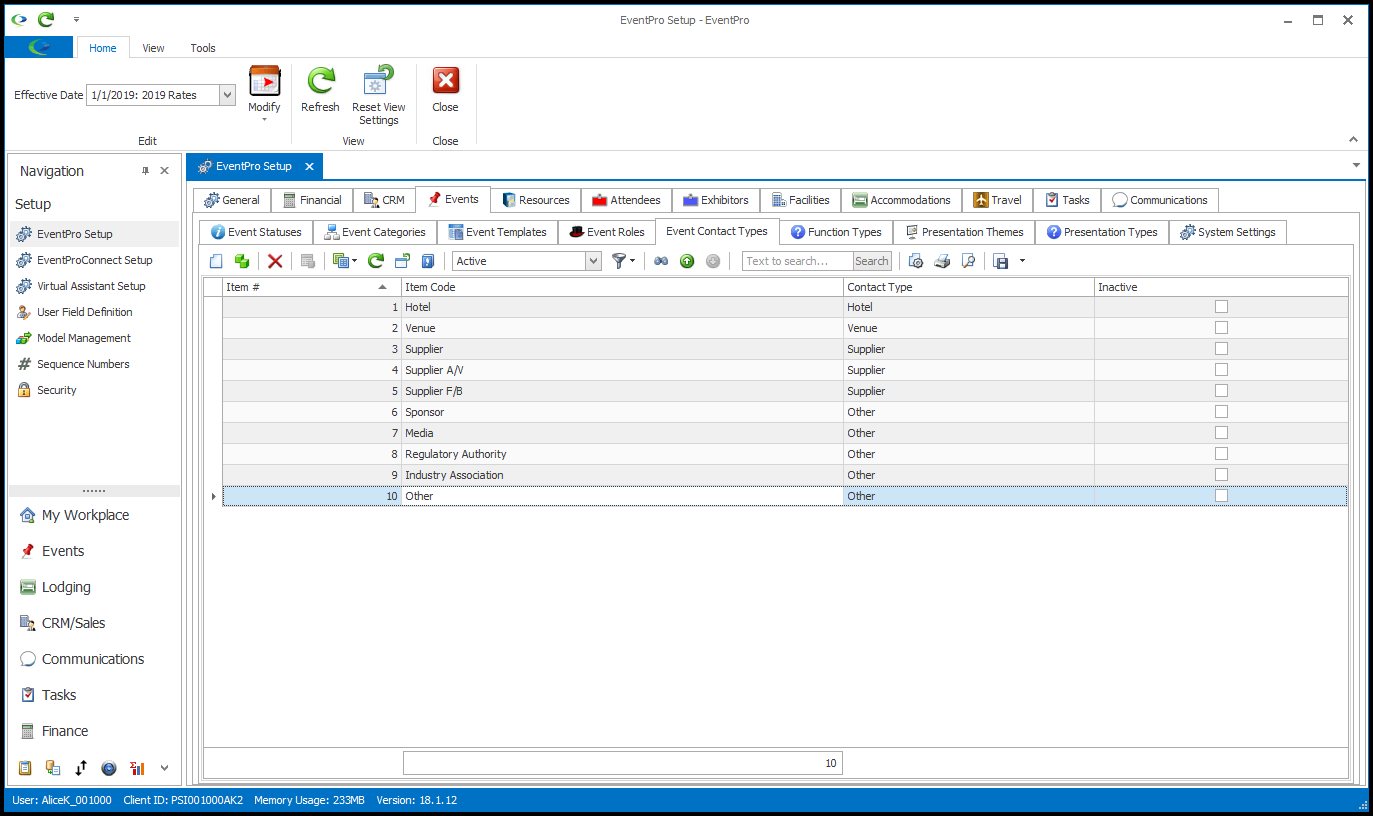
Task: Click the Search button
Action: pos(872,261)
